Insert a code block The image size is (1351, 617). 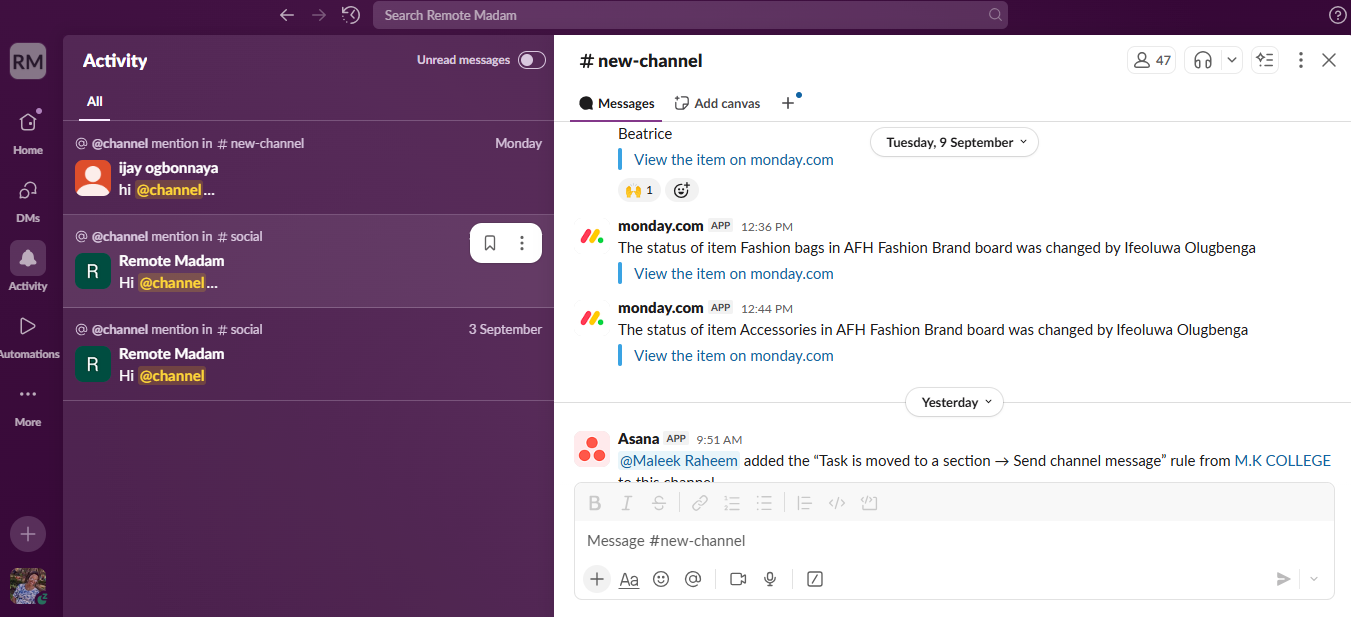(x=869, y=503)
